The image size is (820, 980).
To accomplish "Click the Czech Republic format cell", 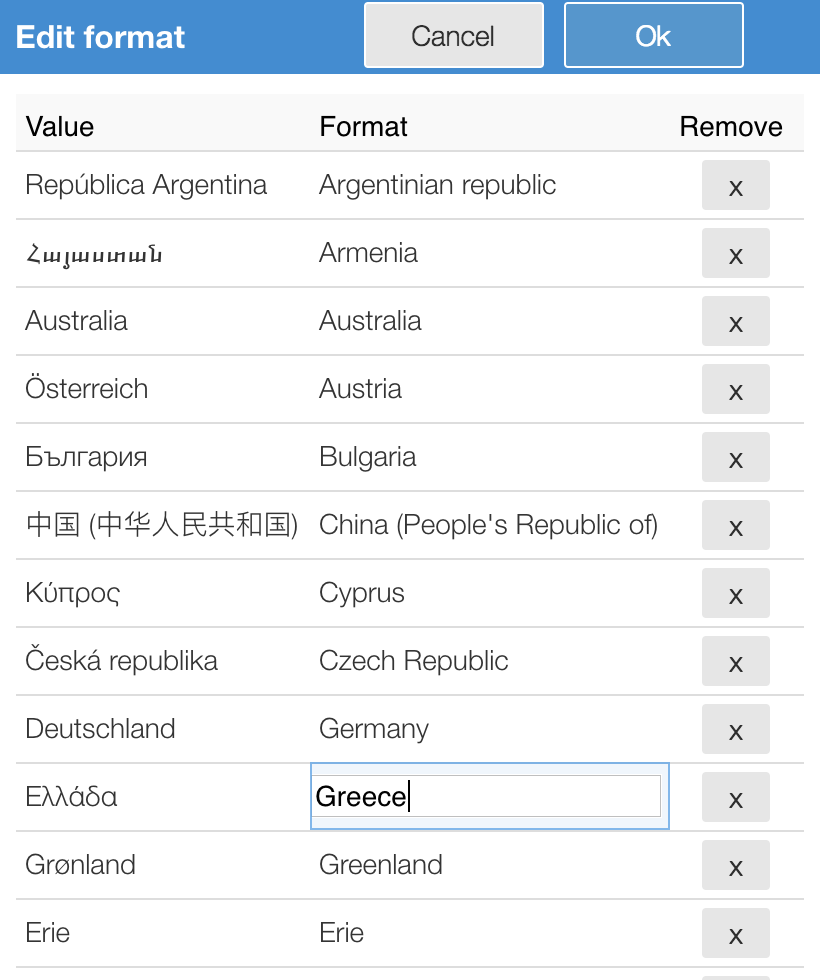I will (413, 661).
